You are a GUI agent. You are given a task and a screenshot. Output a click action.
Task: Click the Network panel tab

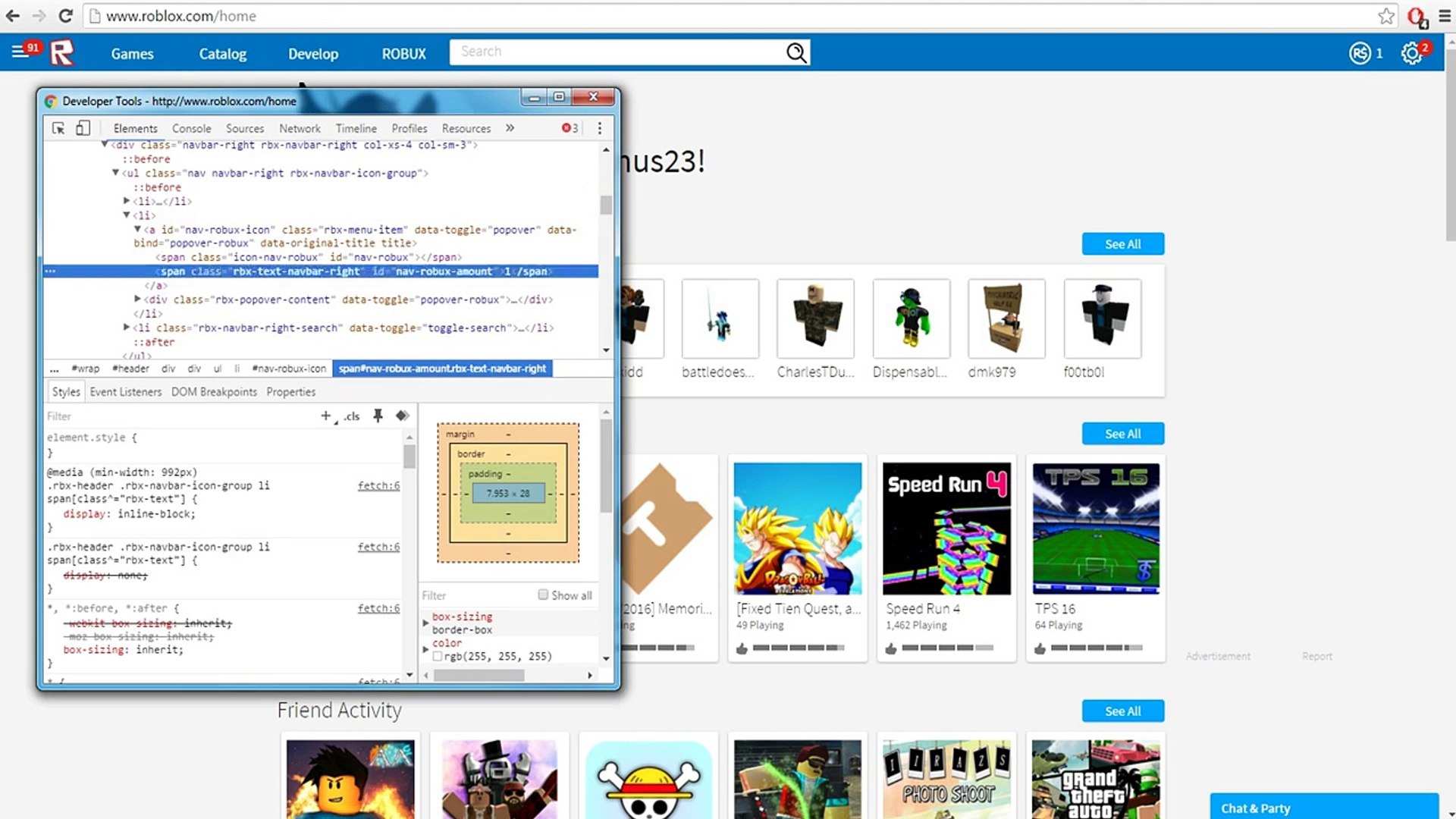[299, 127]
